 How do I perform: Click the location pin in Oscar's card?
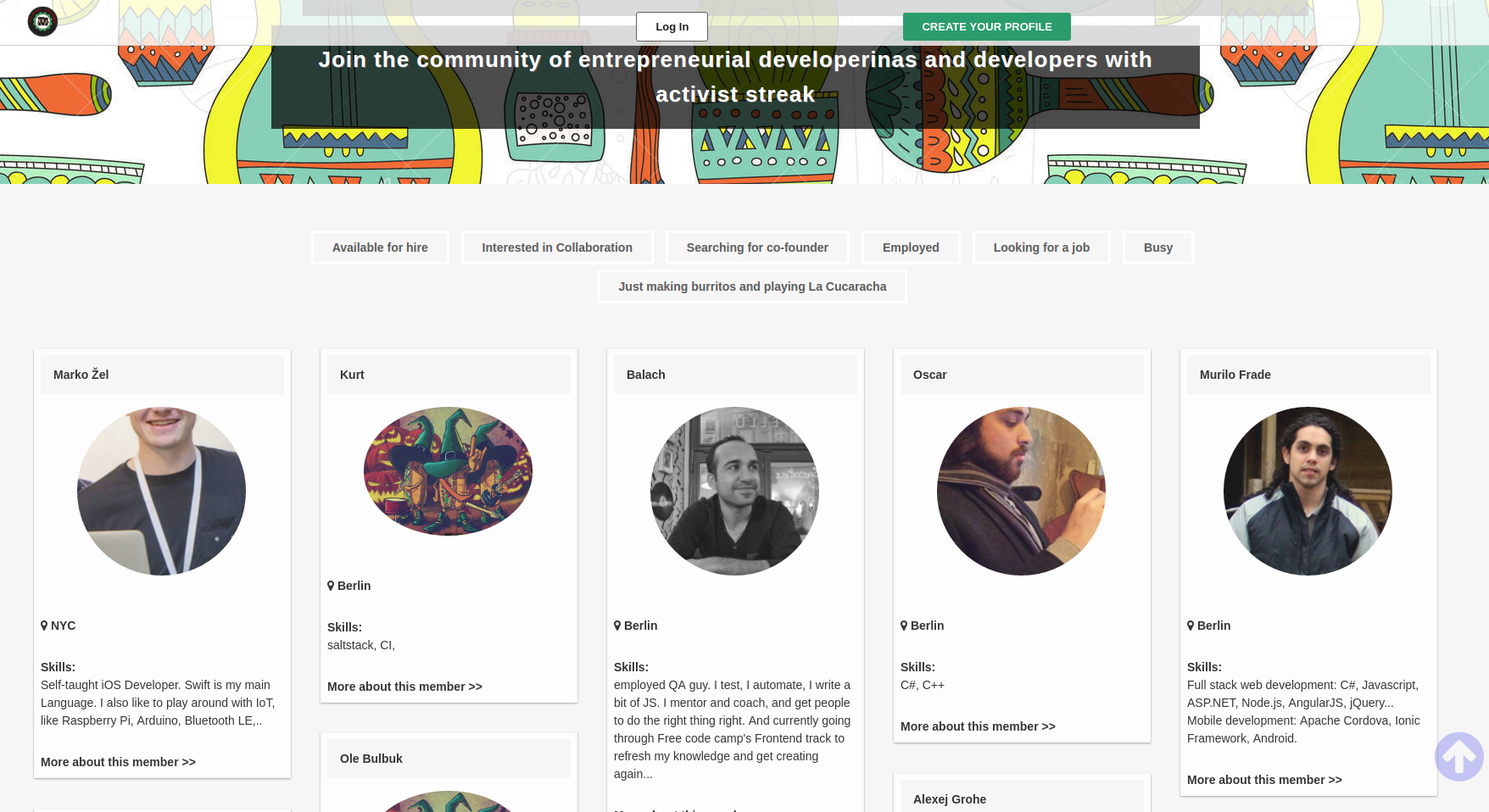(904, 626)
